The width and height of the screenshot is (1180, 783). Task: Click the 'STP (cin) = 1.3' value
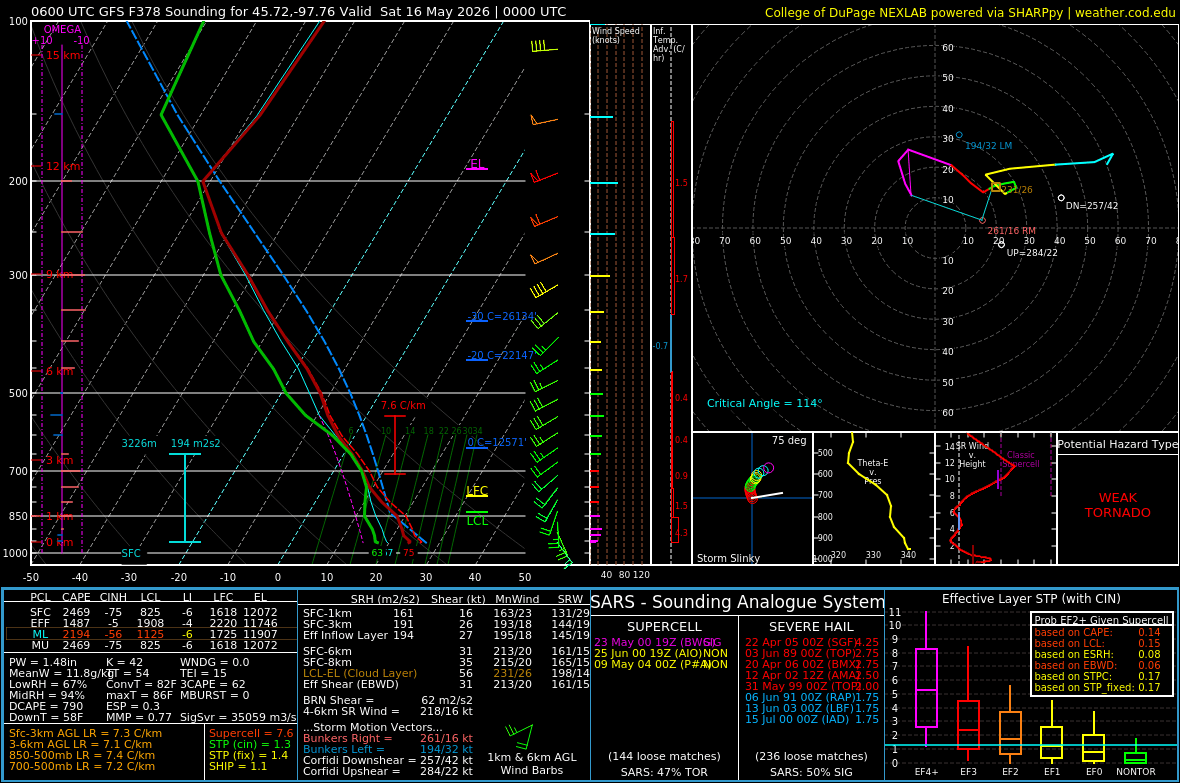250,745
